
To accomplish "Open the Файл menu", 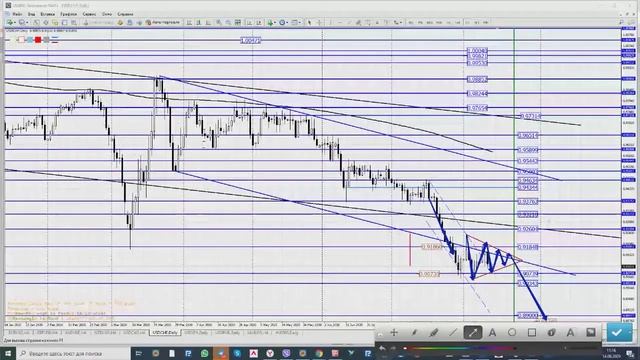I will [17, 14].
